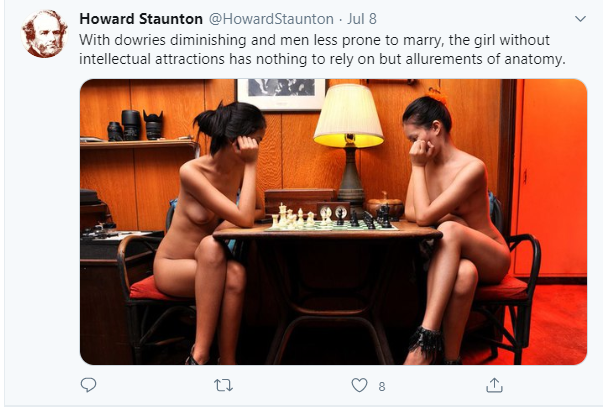Share the tweet using the upload arrow icon

pyautogui.click(x=495, y=385)
